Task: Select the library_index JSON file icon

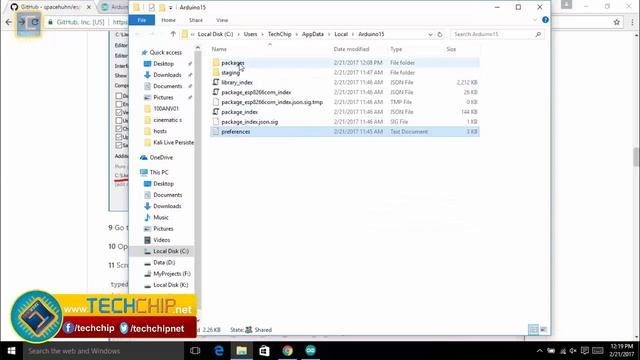Action: [216, 82]
